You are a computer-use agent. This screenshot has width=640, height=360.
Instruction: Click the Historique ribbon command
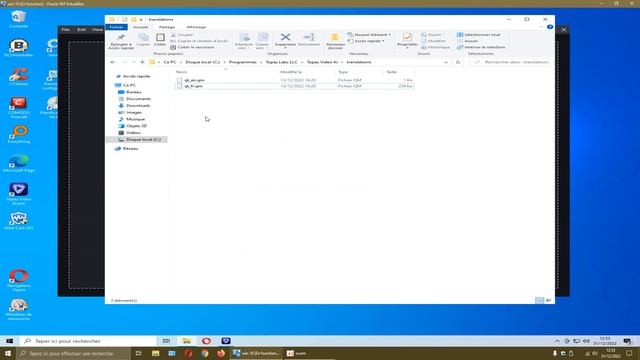pyautogui.click(x=436, y=47)
